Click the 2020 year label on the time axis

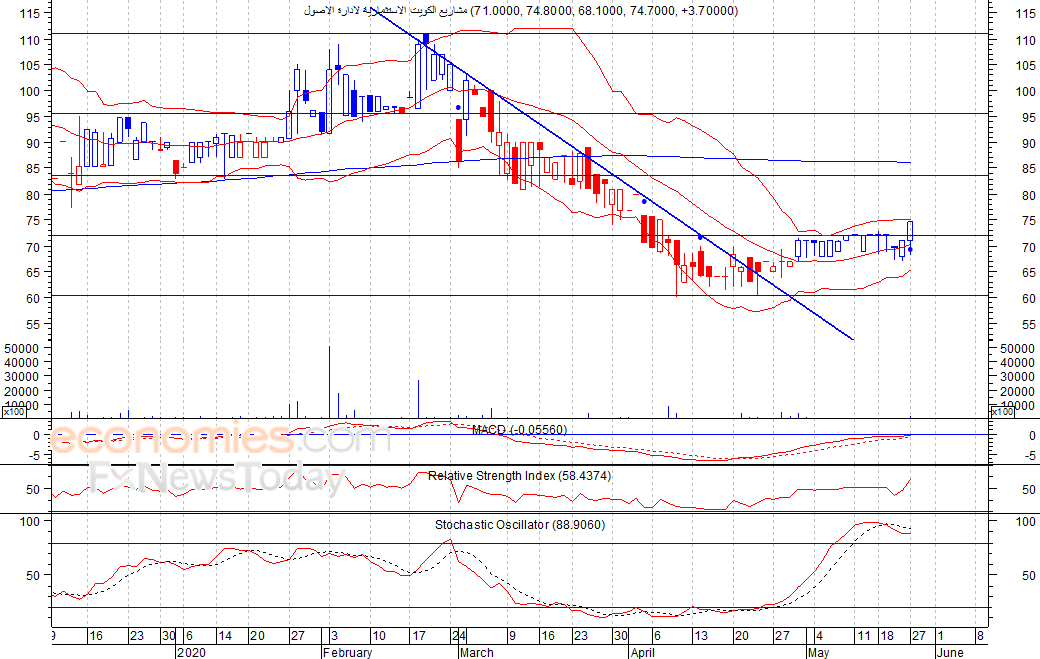[x=191, y=652]
